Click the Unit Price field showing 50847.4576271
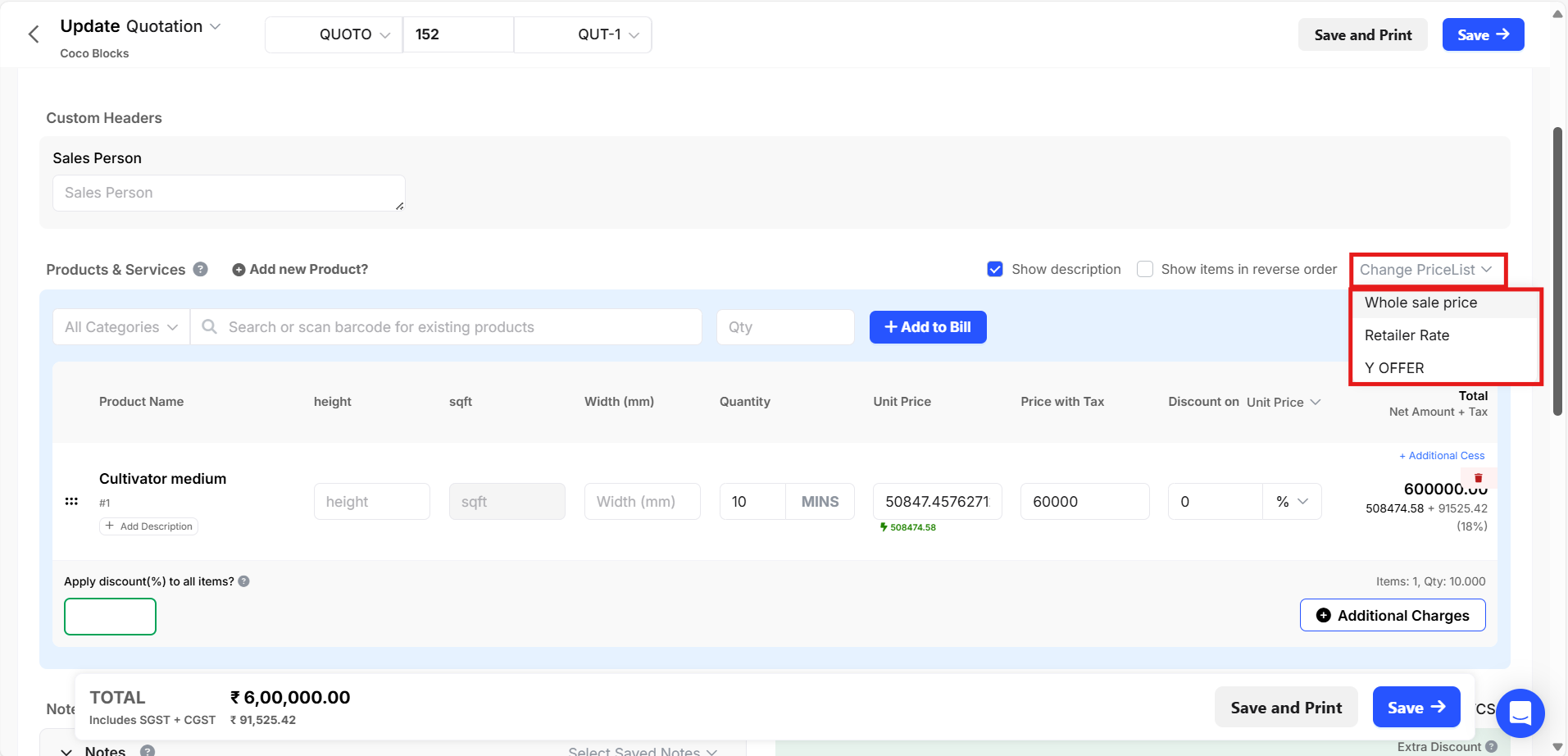1568x756 pixels. click(938, 501)
